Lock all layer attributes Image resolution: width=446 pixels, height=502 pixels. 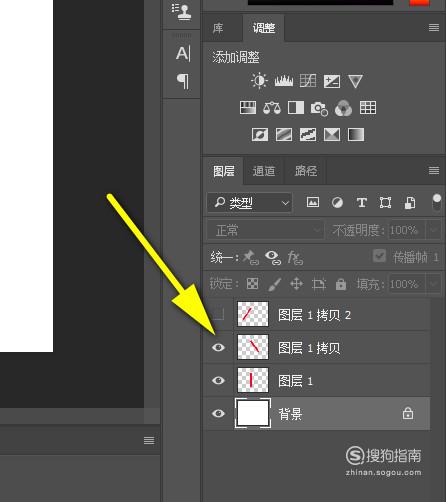tap(341, 284)
